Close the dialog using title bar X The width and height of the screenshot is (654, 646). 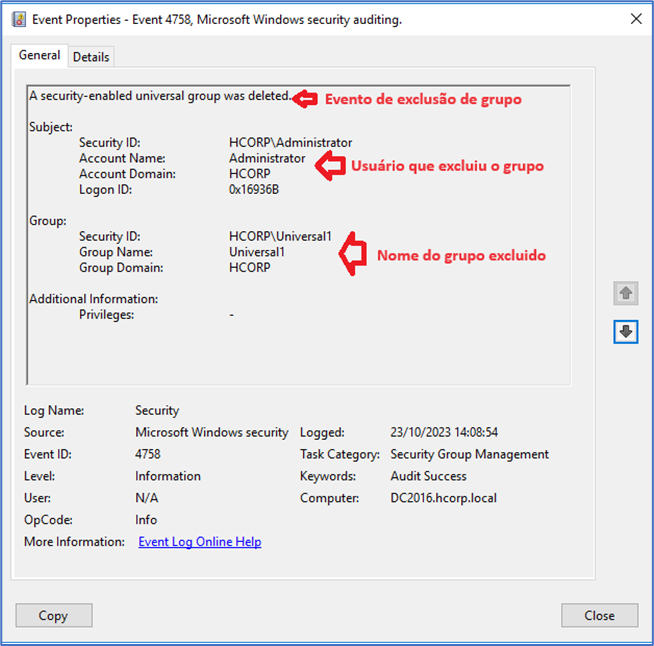point(635,19)
